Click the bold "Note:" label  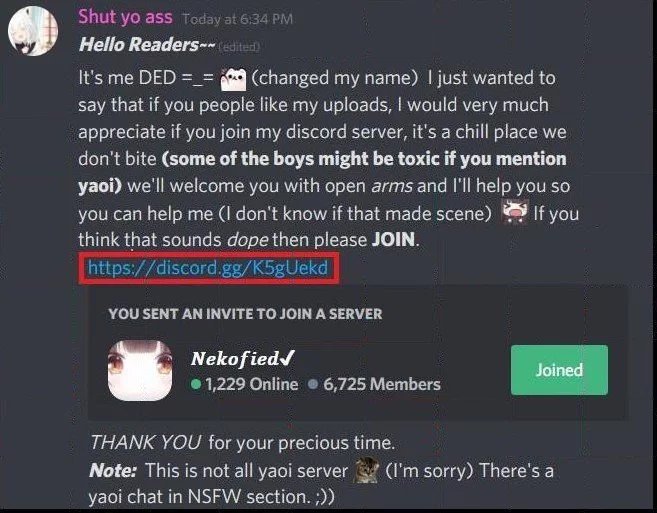pyautogui.click(x=113, y=470)
